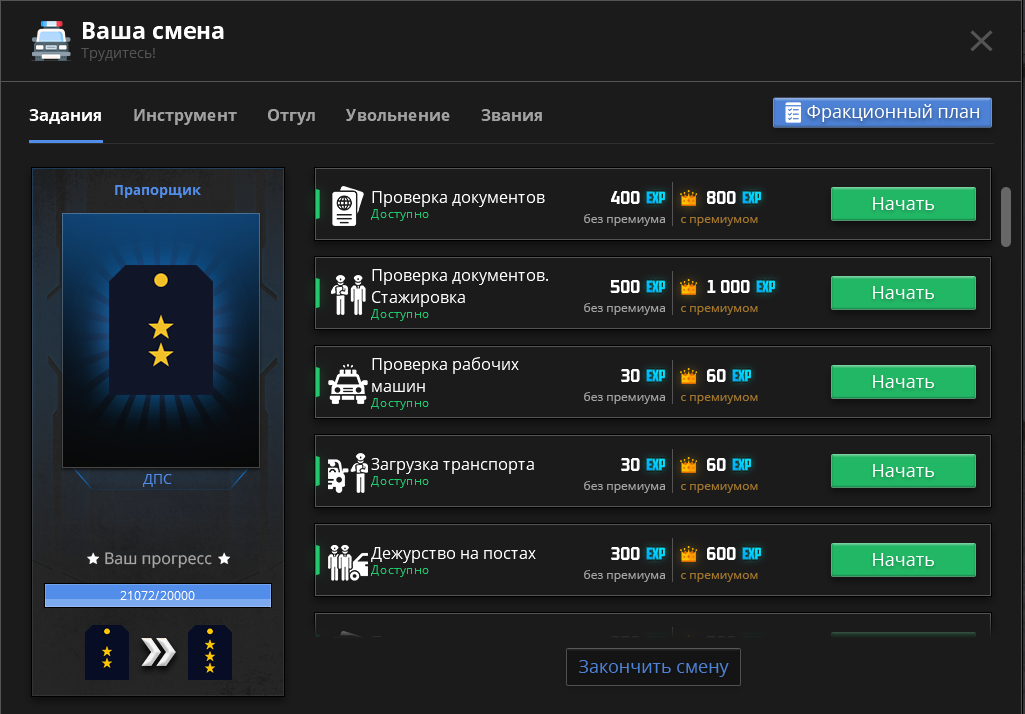Click the crown icon next to 600 EXP
This screenshot has height=714, width=1025.
(688, 553)
